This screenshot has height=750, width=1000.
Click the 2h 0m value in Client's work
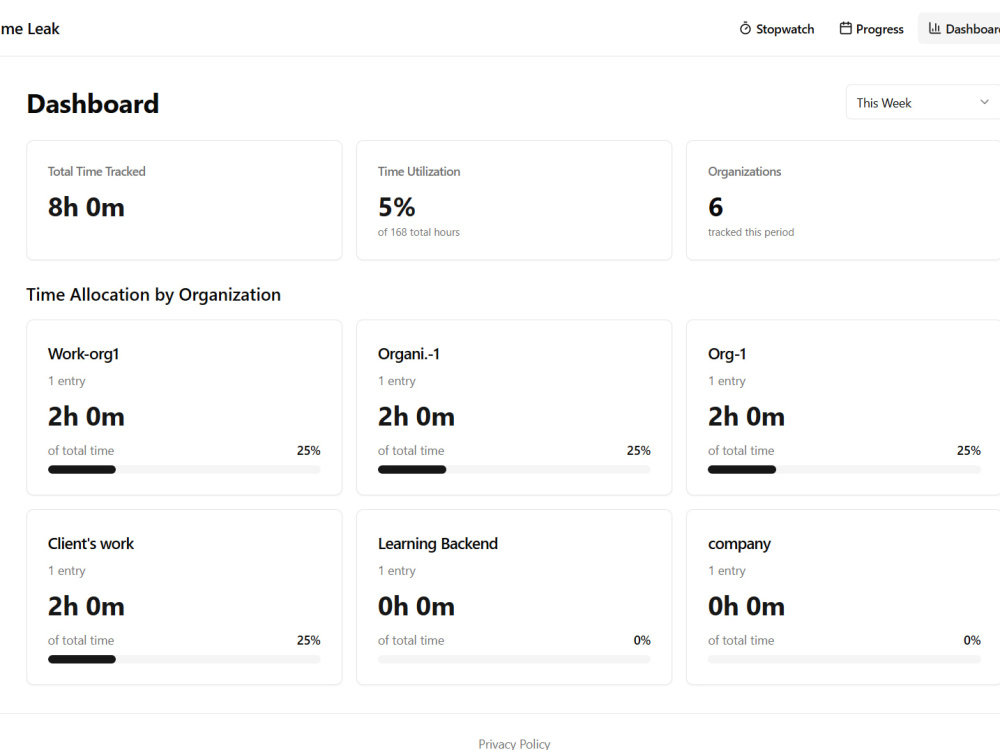86,607
